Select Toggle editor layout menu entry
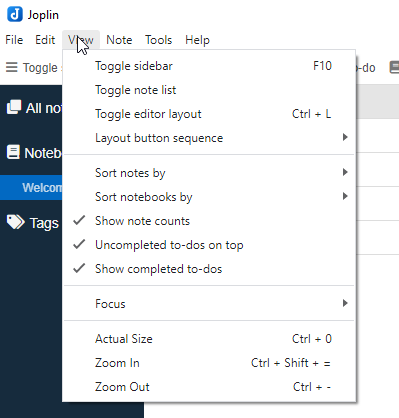This screenshot has width=399, height=418. point(209,114)
